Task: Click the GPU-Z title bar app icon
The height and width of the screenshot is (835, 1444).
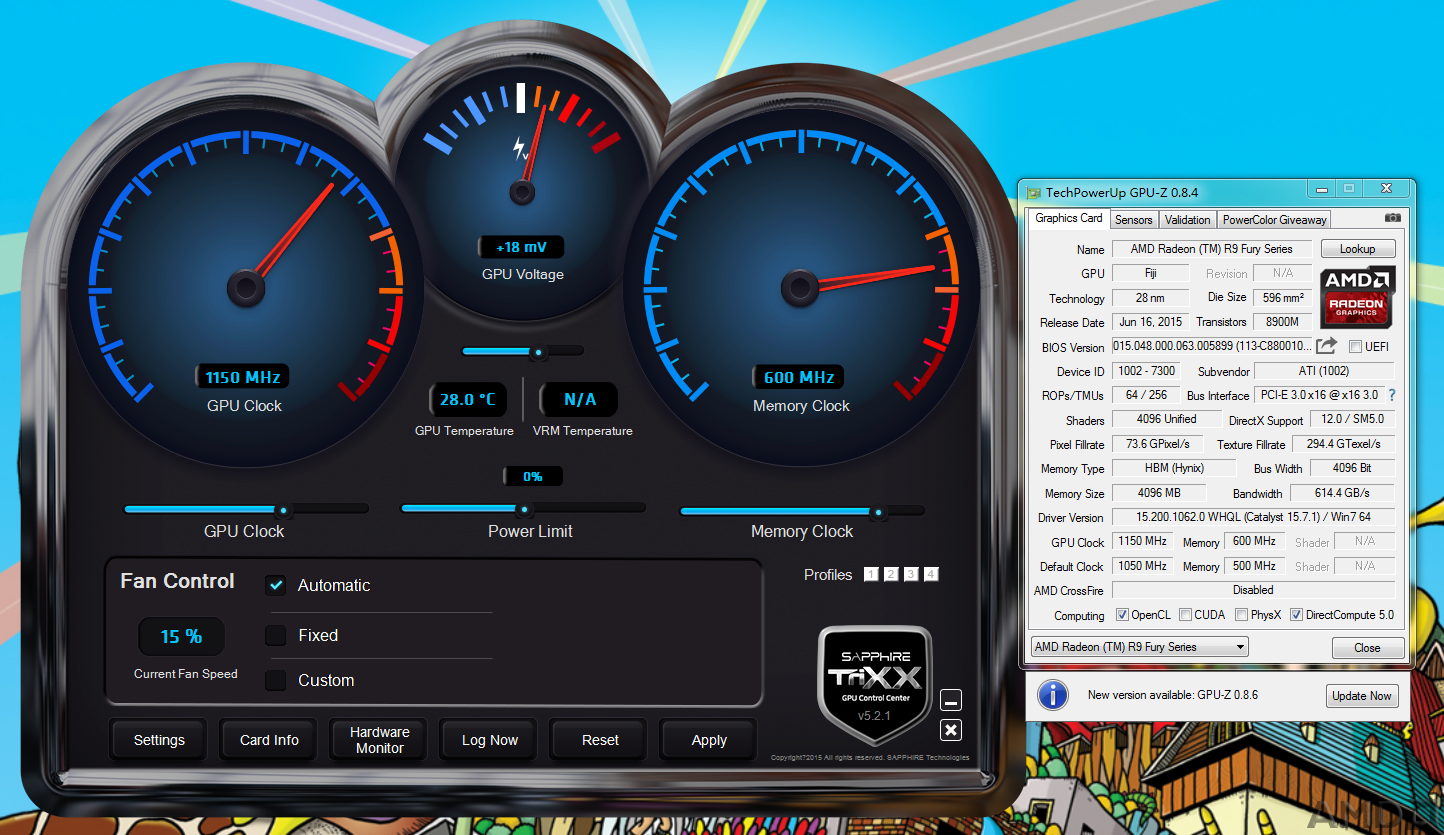Action: [x=1032, y=192]
